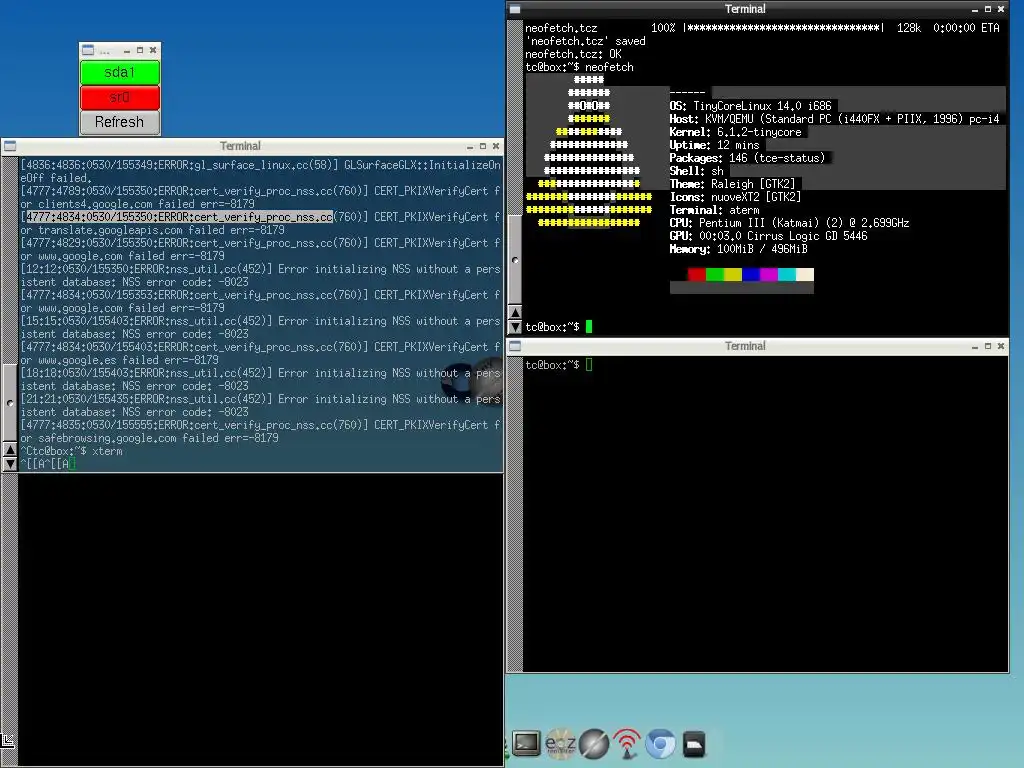This screenshot has height=768, width=1024.
Task: Open the black drive mount dock icon
Action: (x=694, y=743)
